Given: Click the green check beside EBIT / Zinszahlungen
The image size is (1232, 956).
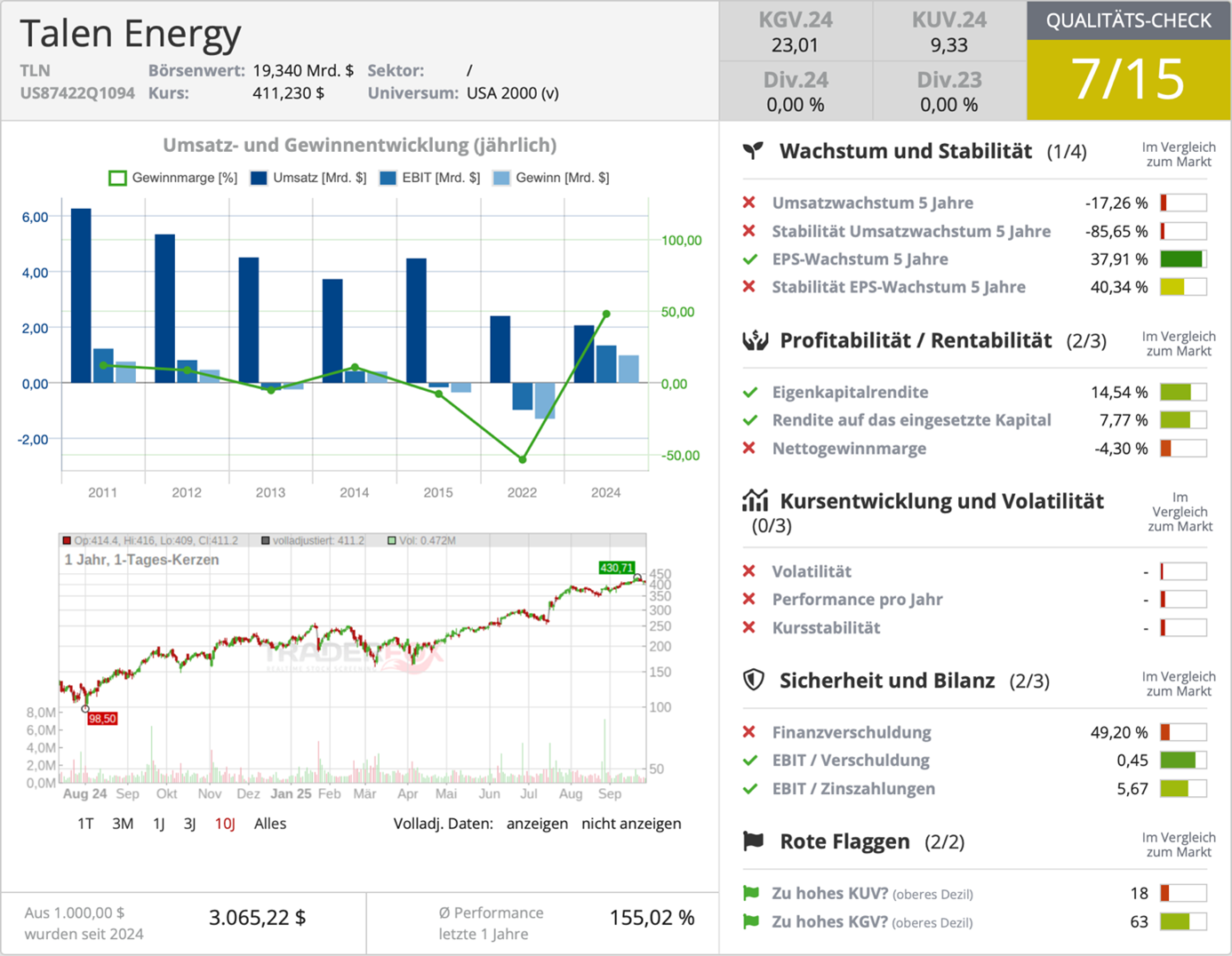Looking at the screenshot, I should click(750, 788).
